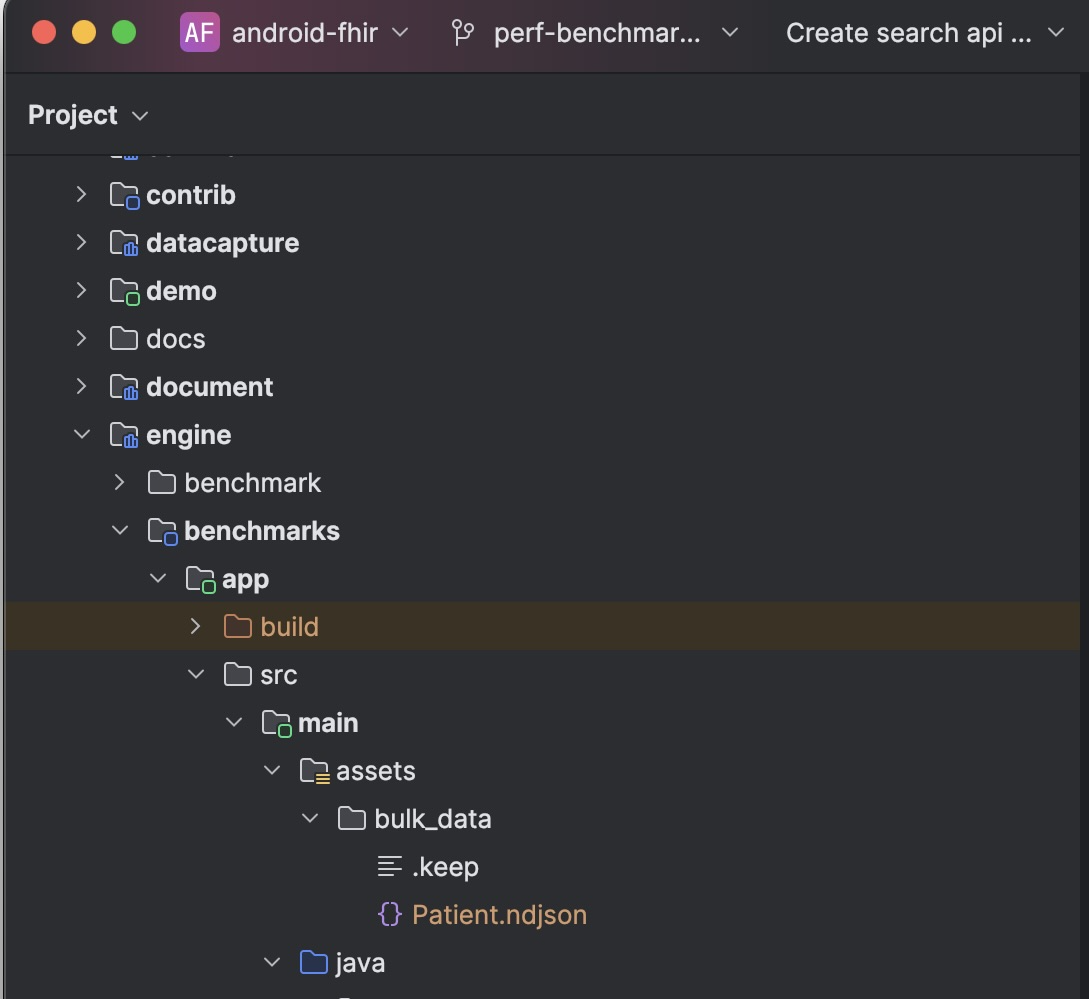Click the datacapture module folder icon
The width and height of the screenshot is (1089, 999).
[124, 243]
